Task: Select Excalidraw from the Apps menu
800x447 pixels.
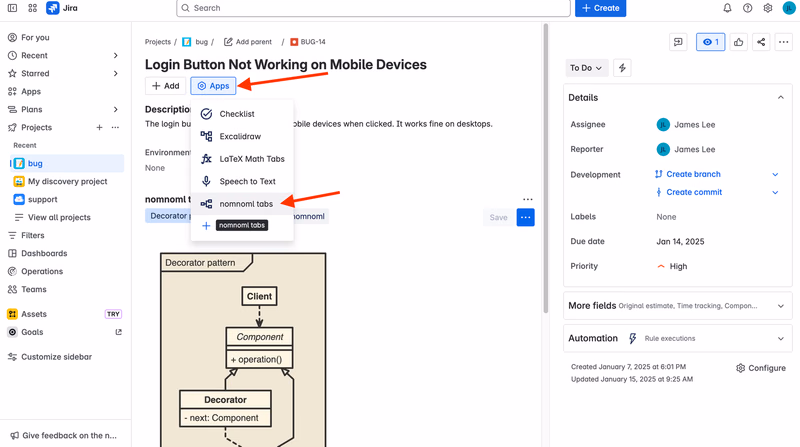Action: [242, 136]
